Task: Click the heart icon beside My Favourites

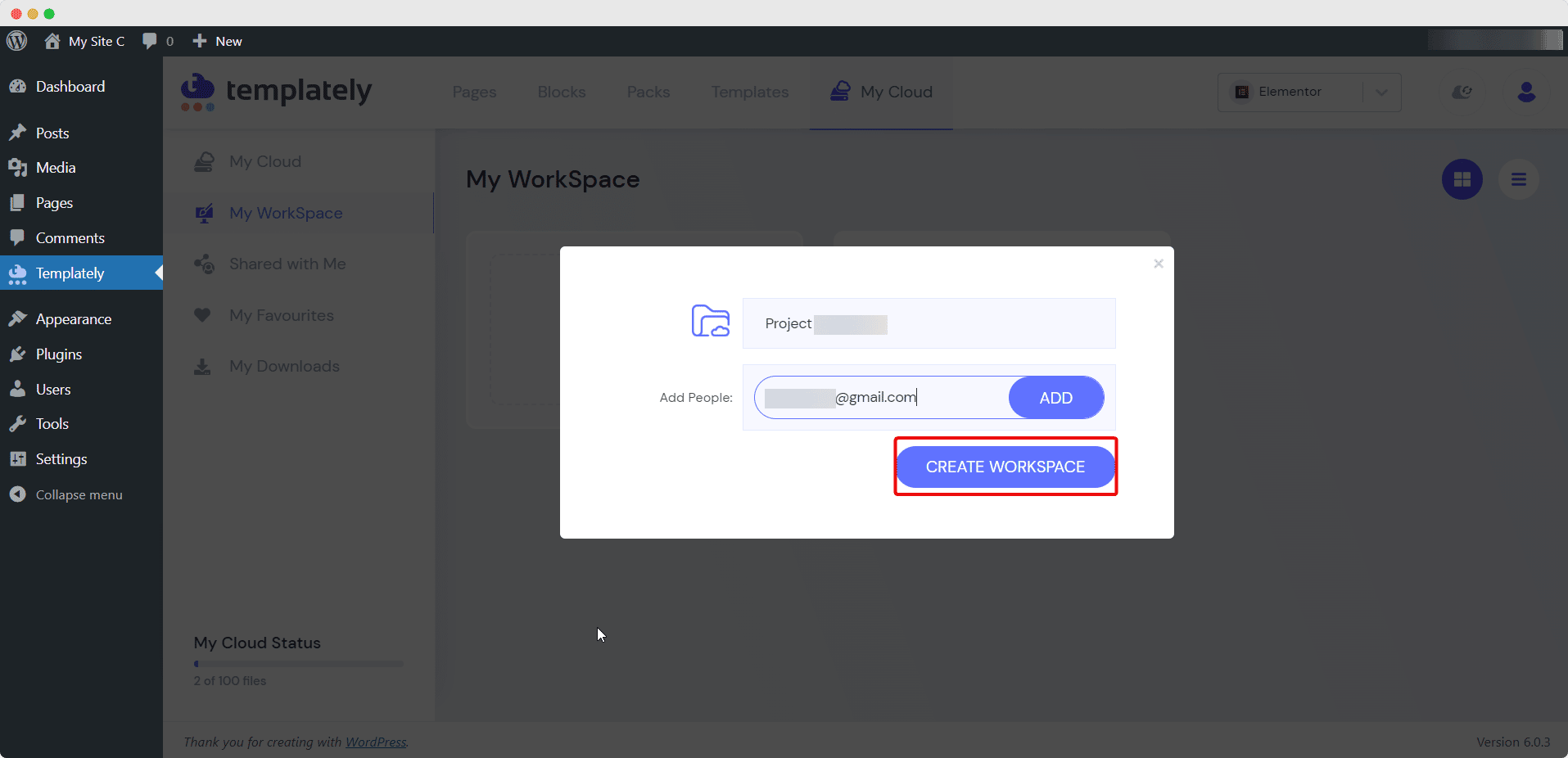Action: point(202,315)
